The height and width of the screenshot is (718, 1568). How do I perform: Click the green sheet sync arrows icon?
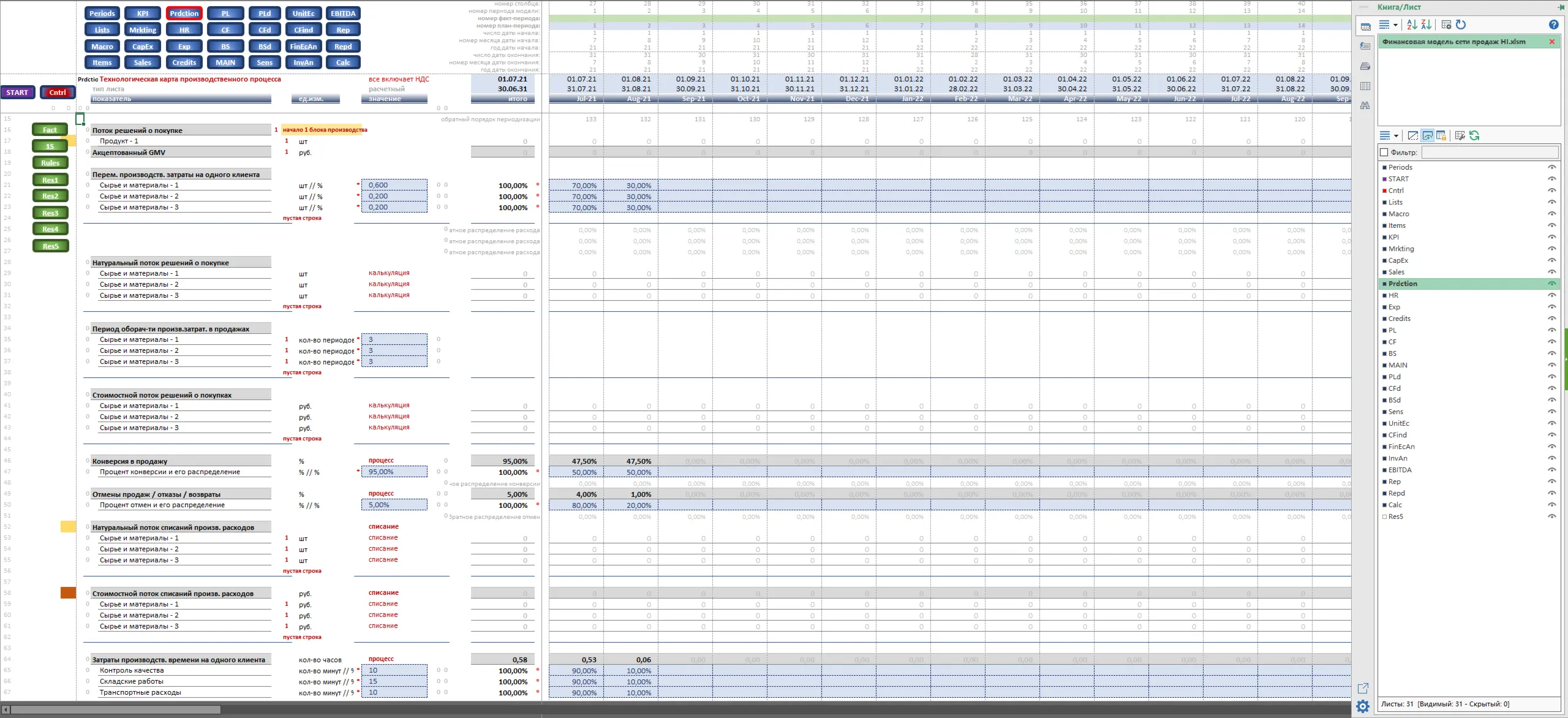point(1474,135)
